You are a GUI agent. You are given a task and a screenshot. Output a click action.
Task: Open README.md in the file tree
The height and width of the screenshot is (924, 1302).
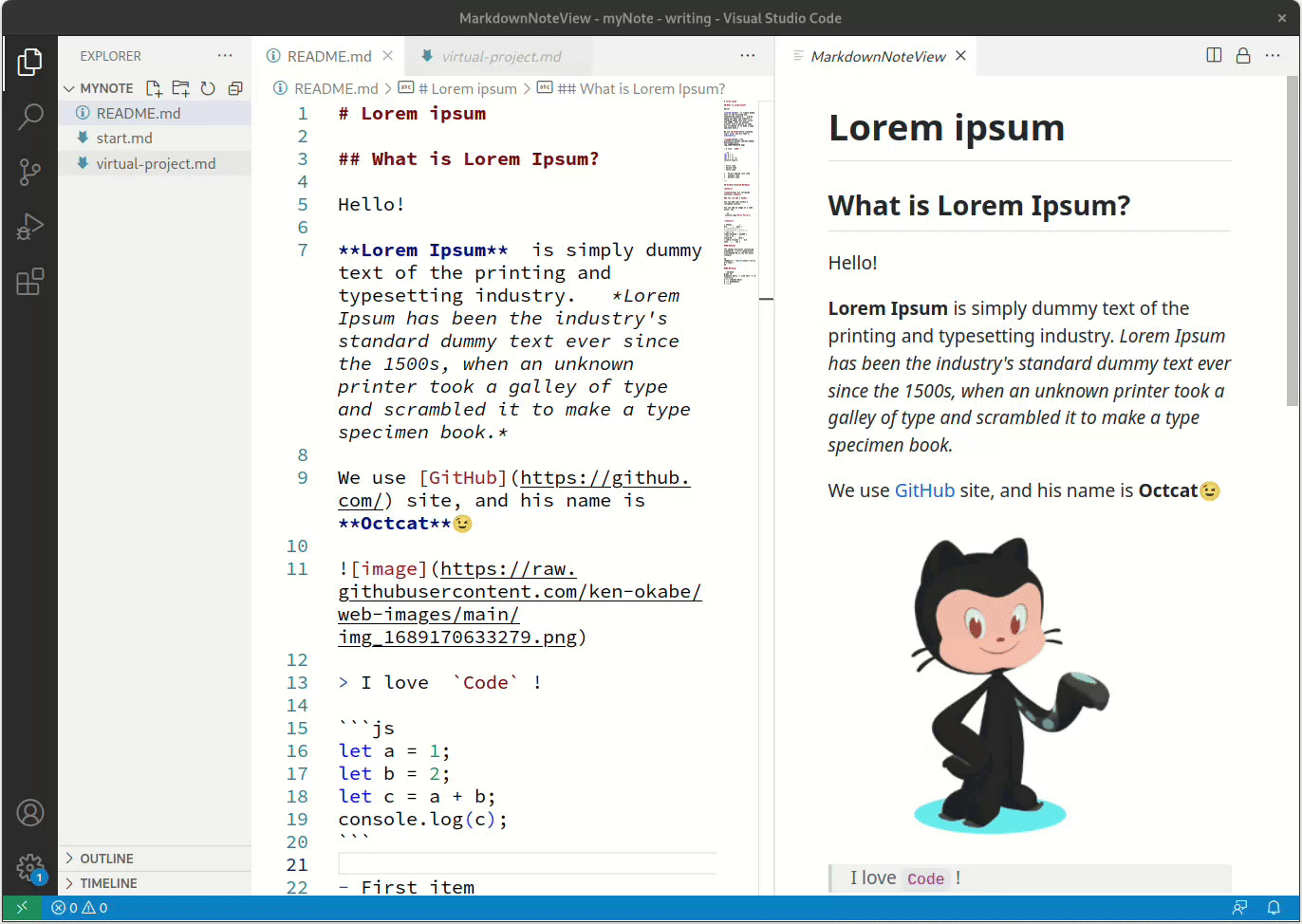click(155, 113)
